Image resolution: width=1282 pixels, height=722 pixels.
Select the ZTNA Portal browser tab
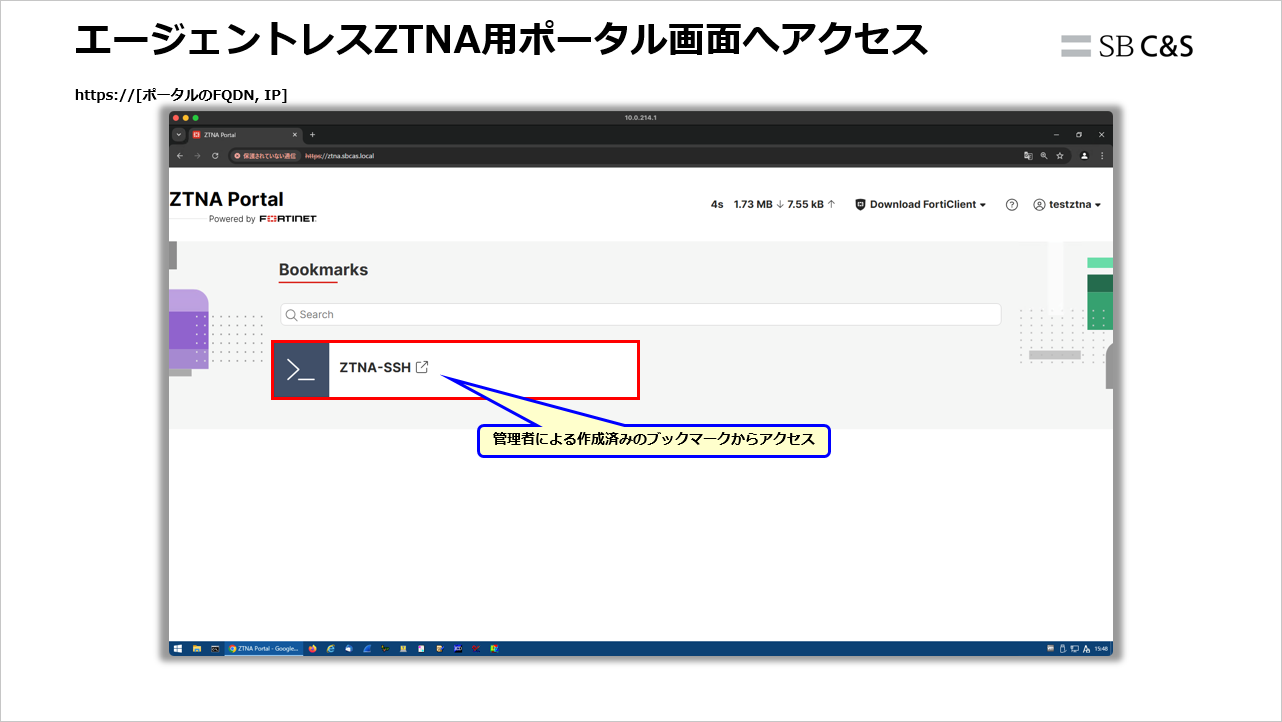245,134
